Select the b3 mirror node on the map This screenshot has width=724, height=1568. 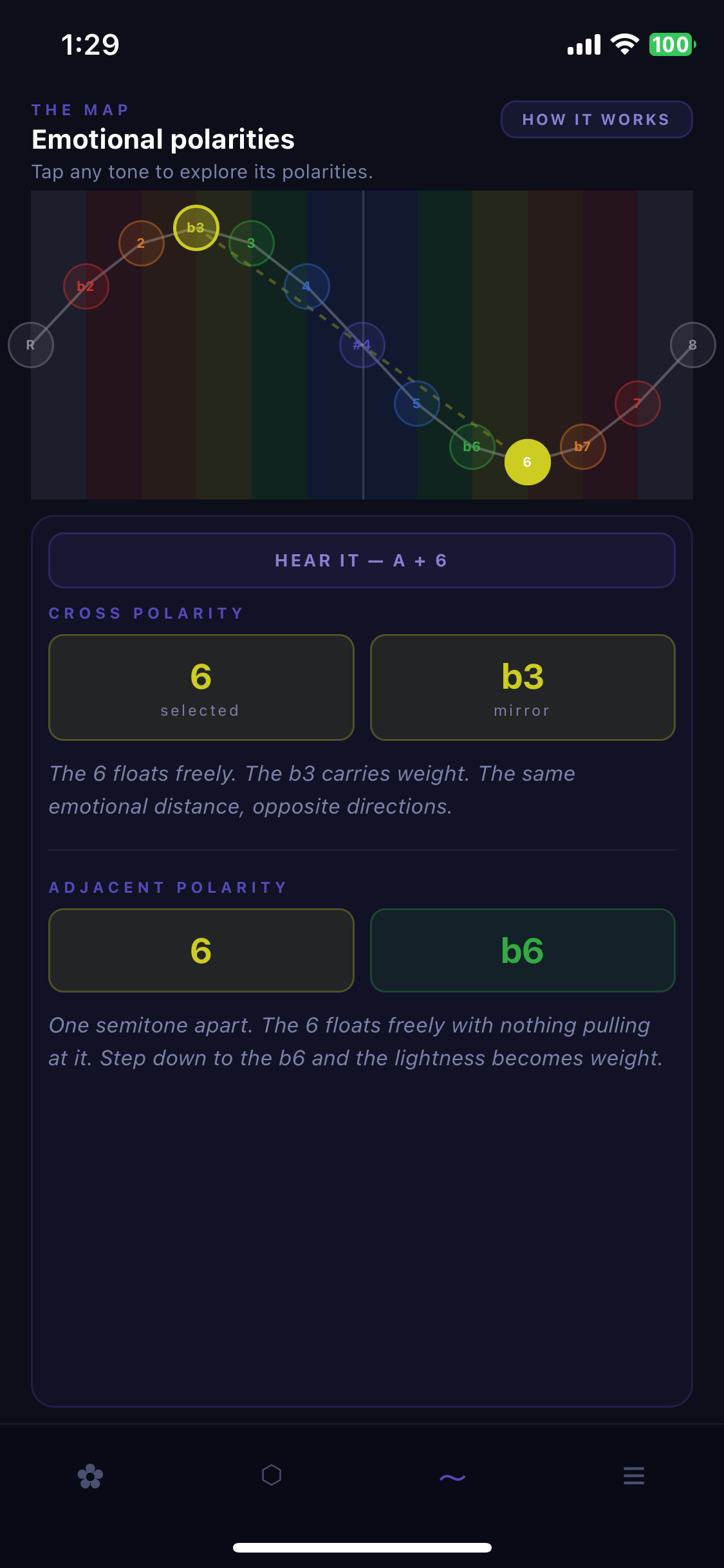coord(196,227)
